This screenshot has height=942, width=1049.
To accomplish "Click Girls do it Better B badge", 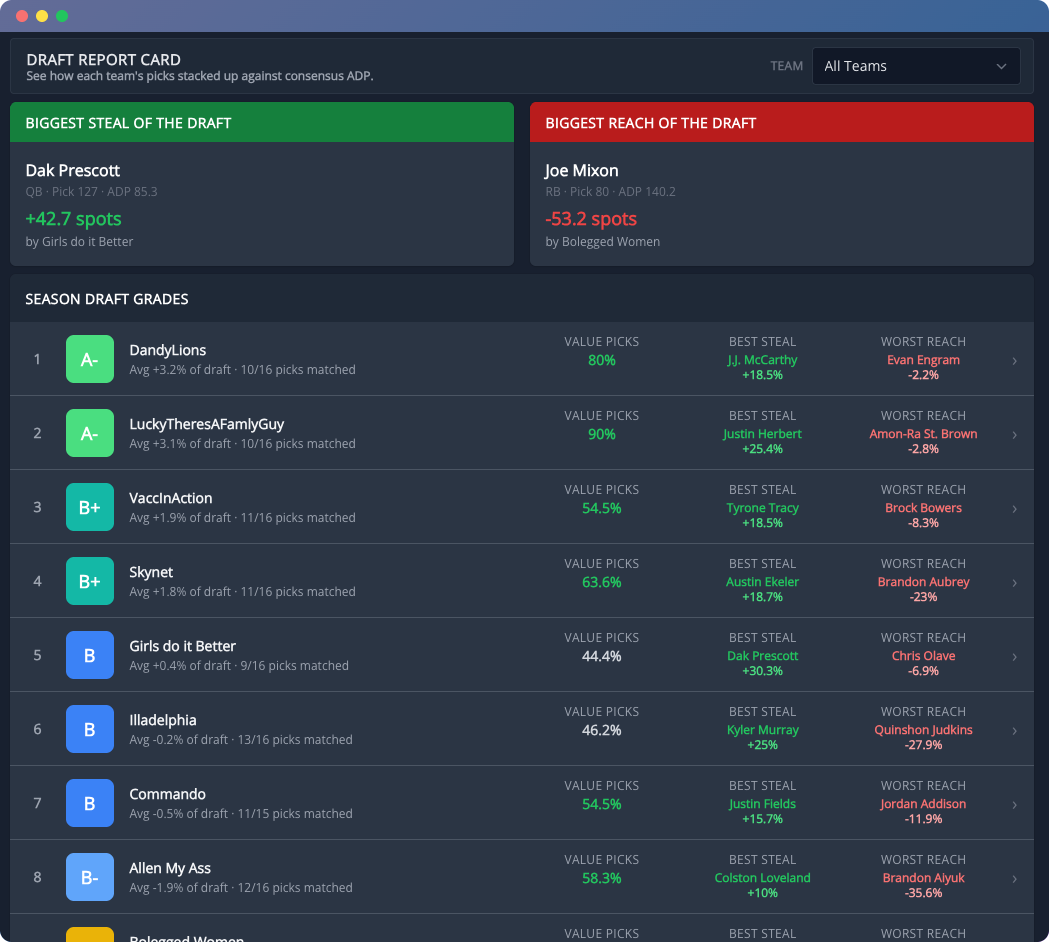I will tap(90, 655).
